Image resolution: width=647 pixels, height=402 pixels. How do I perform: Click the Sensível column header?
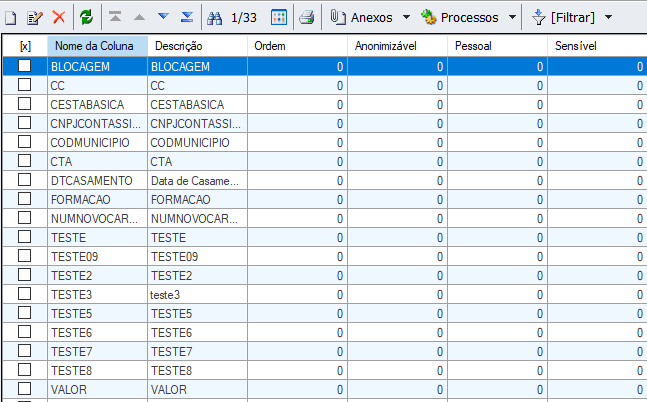[597, 46]
